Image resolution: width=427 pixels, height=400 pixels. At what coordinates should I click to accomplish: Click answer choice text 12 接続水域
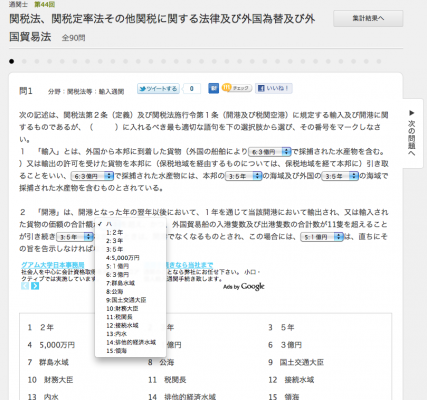(291, 380)
